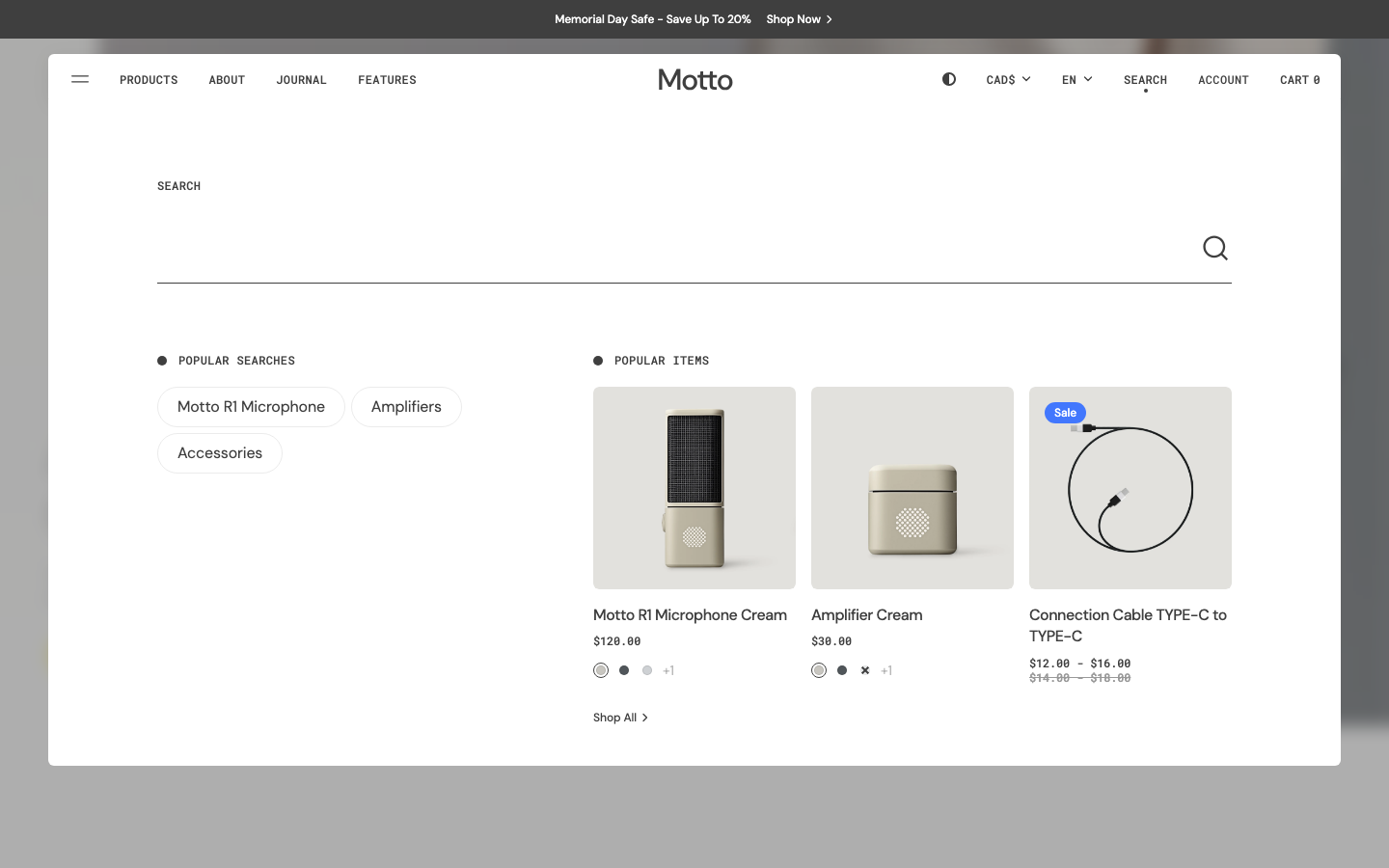
Task: Show more amplifier colors with +1
Action: (886, 670)
